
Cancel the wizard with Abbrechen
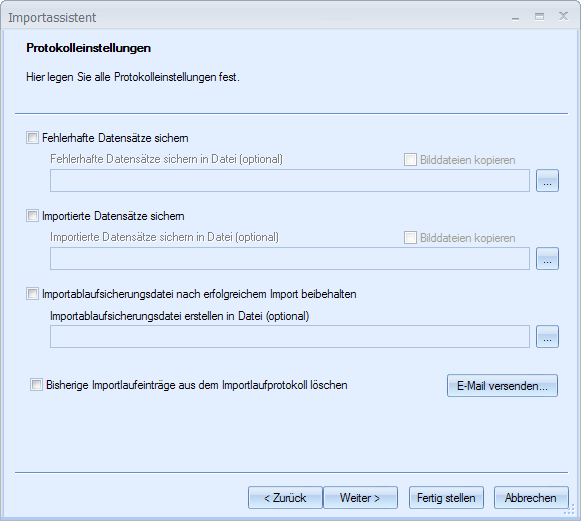click(531, 498)
